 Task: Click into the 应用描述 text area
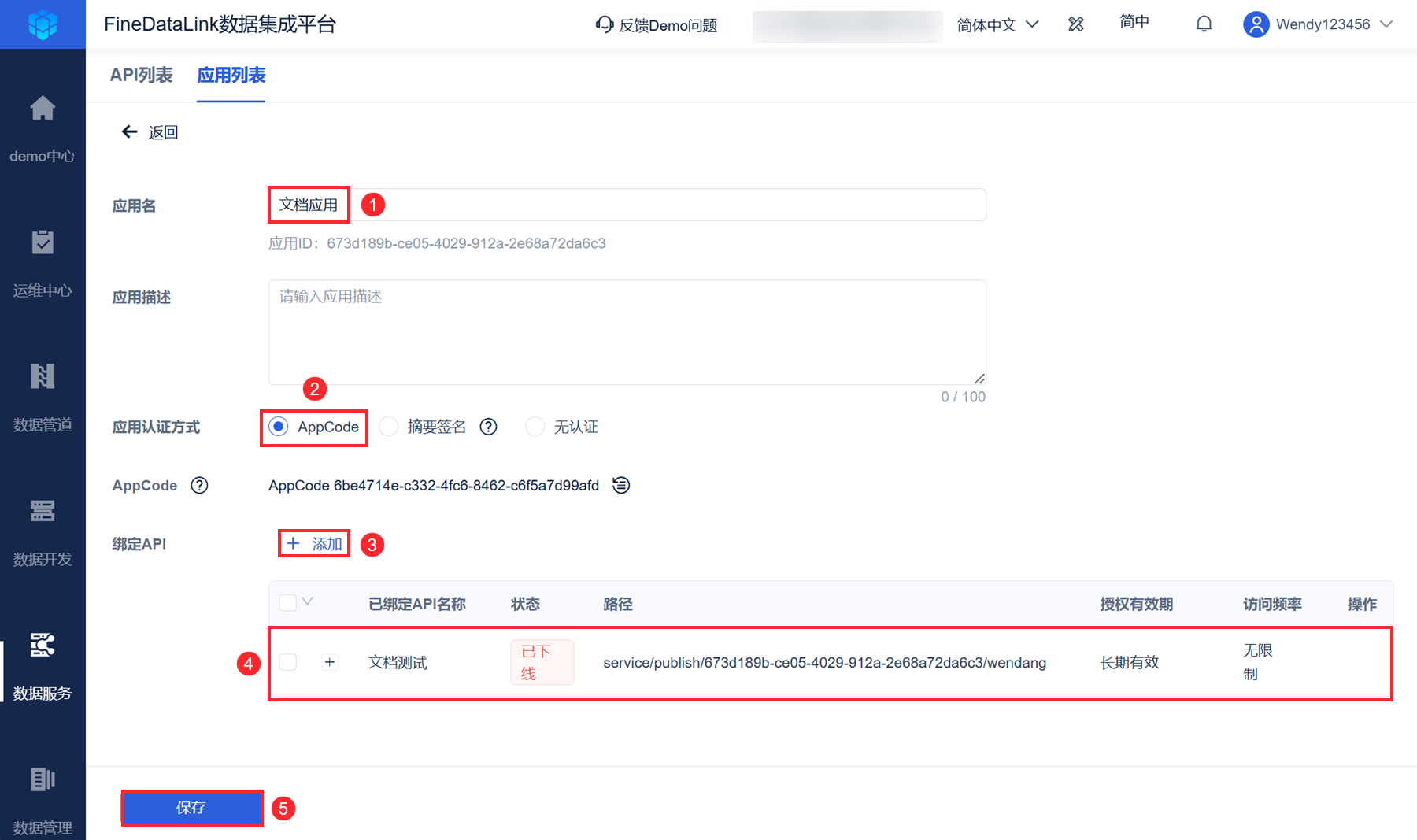[x=627, y=332]
